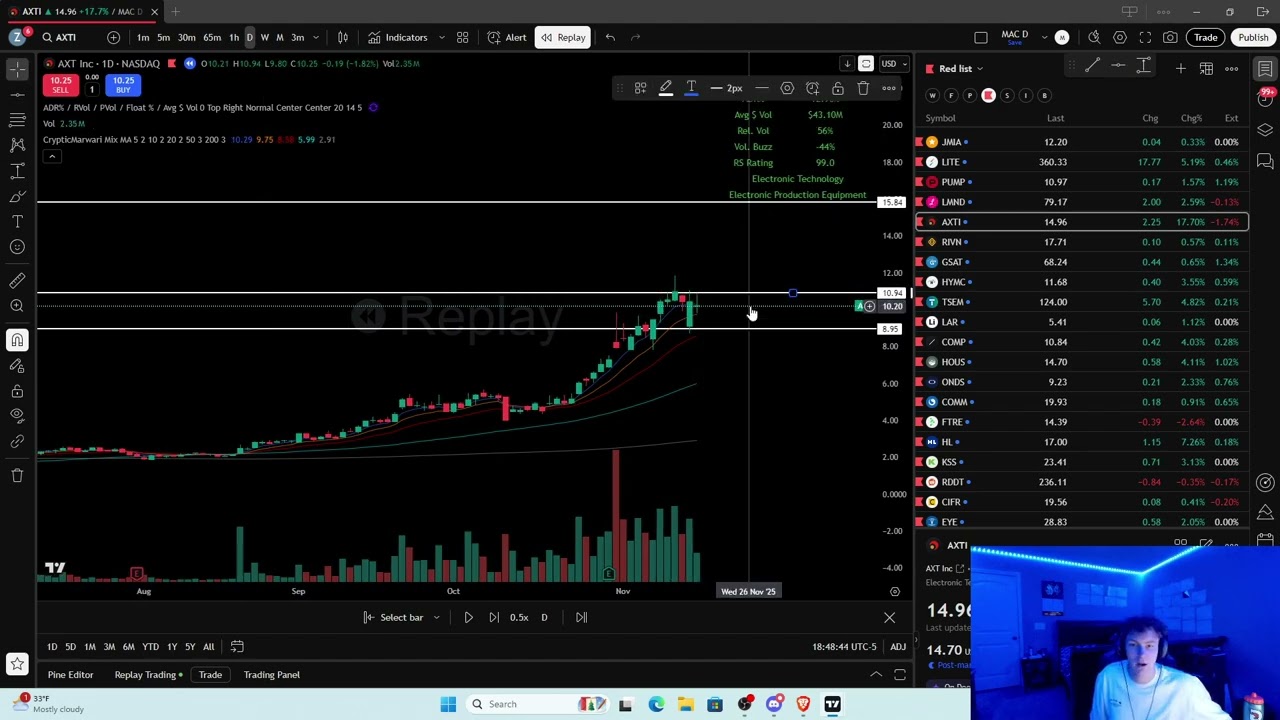
Task: Switch to the Pine Editor tab
Action: pos(70,674)
